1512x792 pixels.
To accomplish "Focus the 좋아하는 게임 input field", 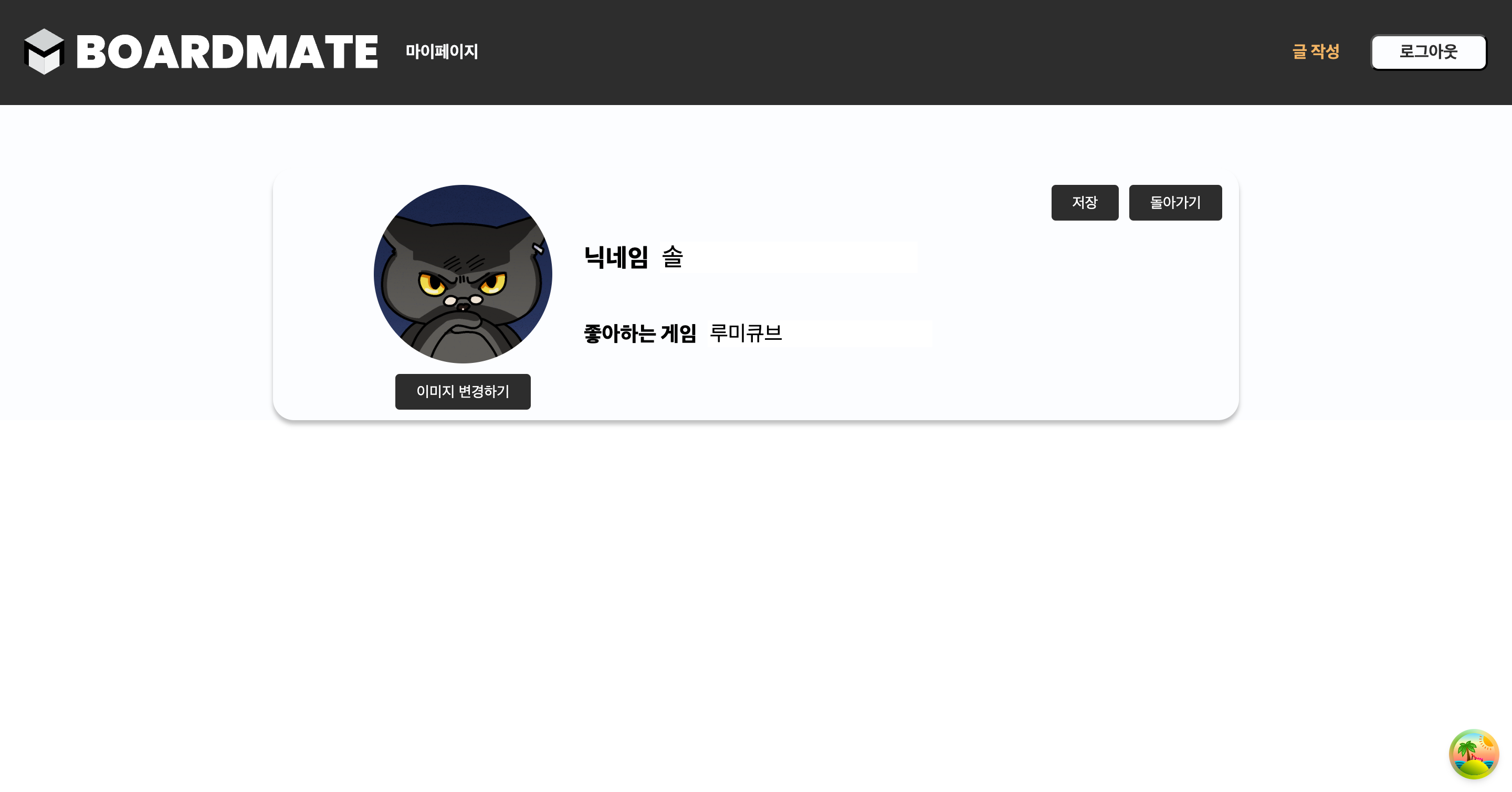I will coord(819,333).
